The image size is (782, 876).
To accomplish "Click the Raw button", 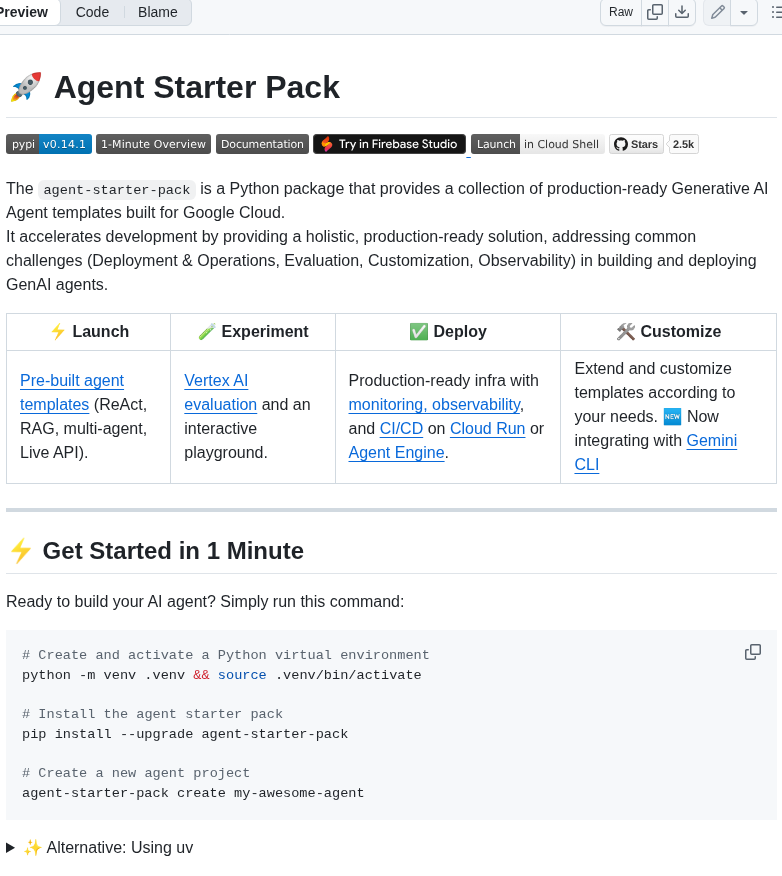I will click(620, 13).
